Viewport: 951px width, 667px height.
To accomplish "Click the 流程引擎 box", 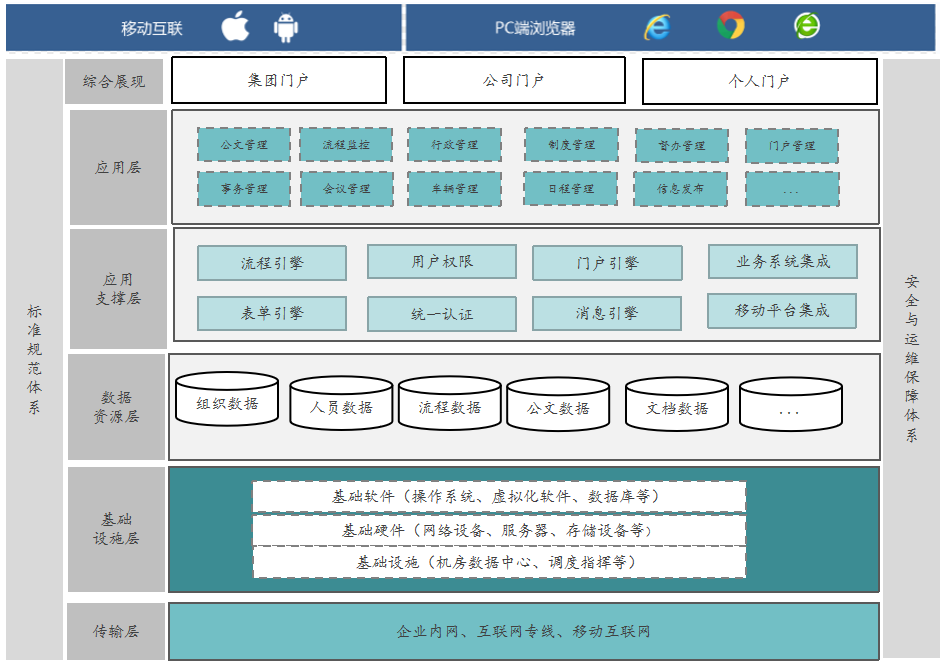I will click(x=272, y=264).
